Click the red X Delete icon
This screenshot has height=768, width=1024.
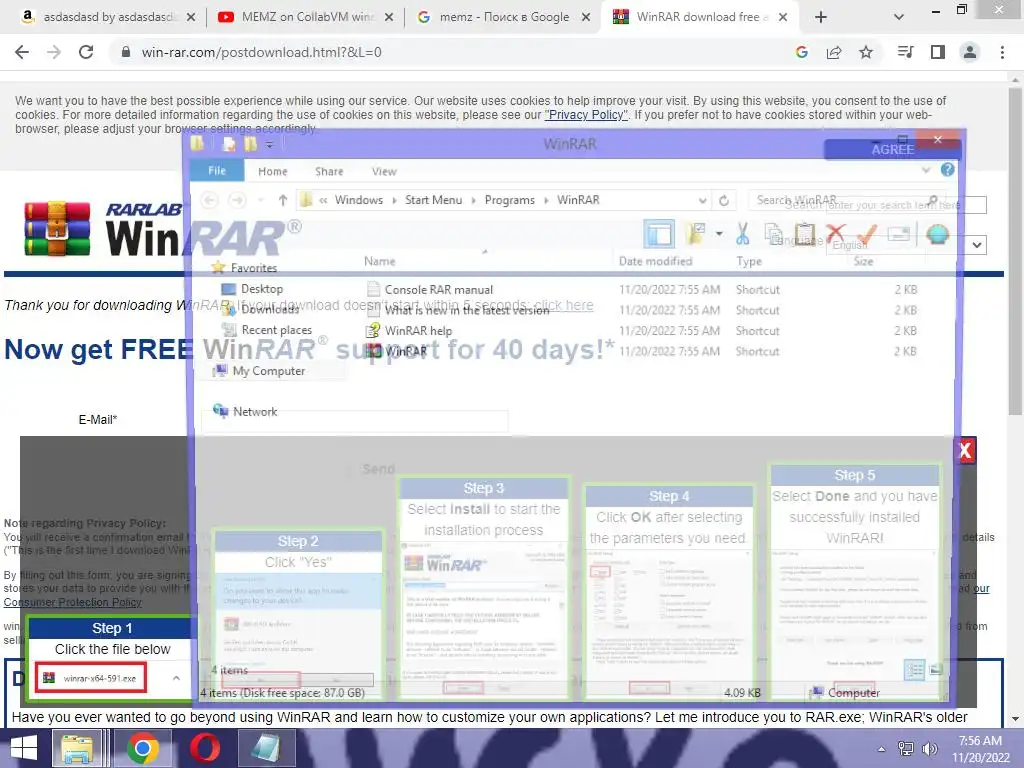coord(835,233)
